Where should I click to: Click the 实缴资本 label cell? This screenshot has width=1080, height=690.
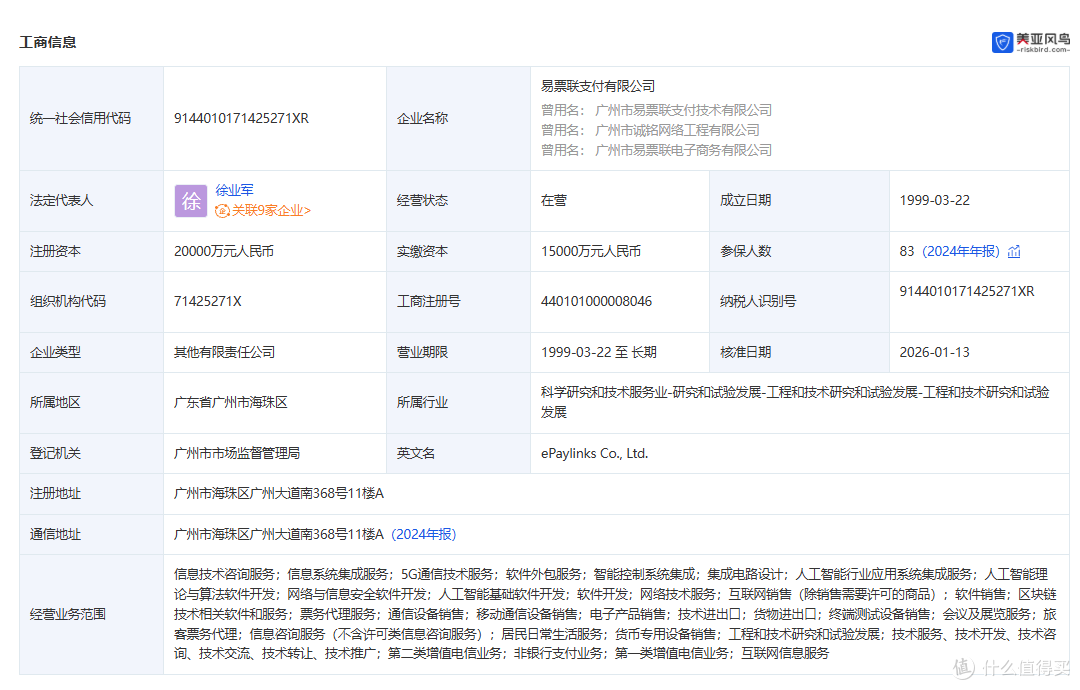tap(458, 251)
